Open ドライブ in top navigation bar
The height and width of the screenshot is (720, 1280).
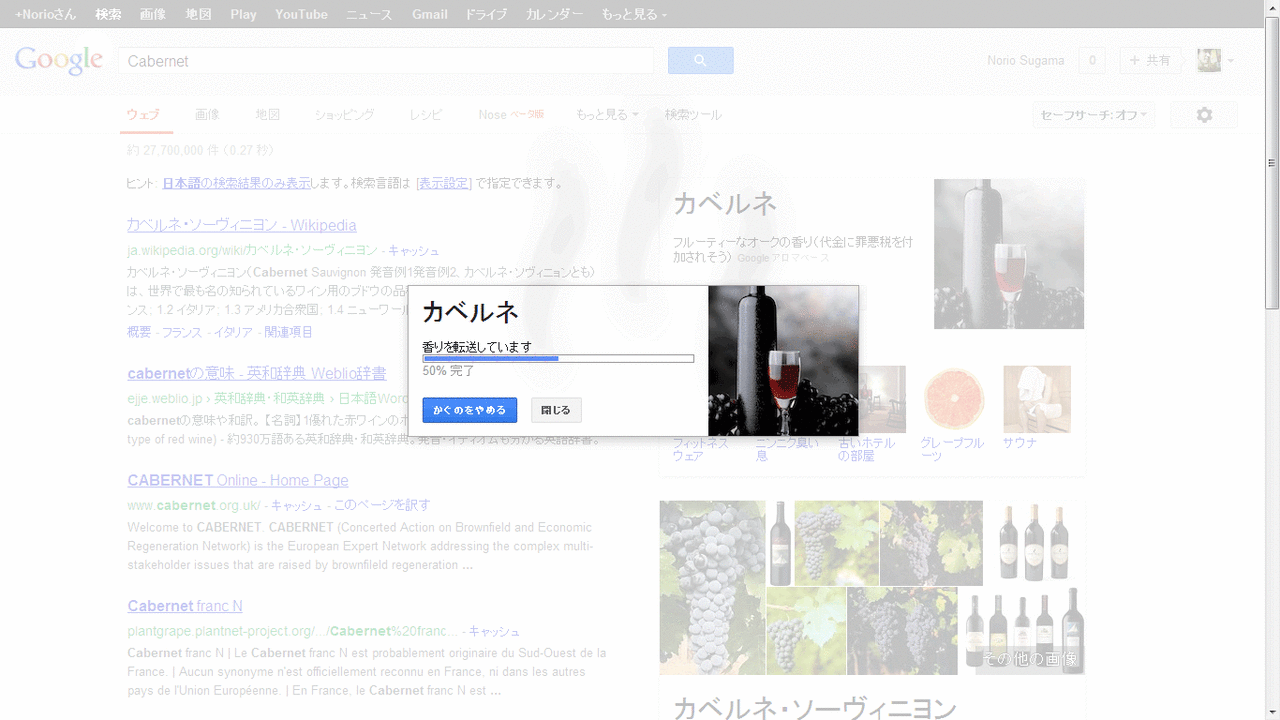pyautogui.click(x=486, y=14)
